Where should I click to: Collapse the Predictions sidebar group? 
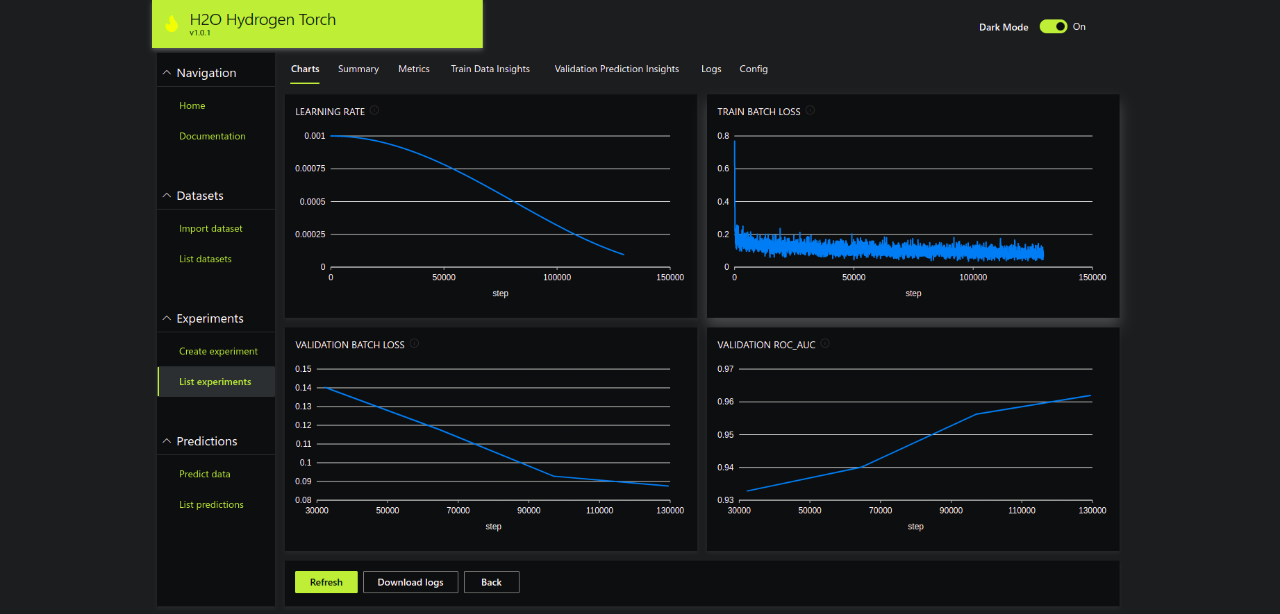(167, 441)
